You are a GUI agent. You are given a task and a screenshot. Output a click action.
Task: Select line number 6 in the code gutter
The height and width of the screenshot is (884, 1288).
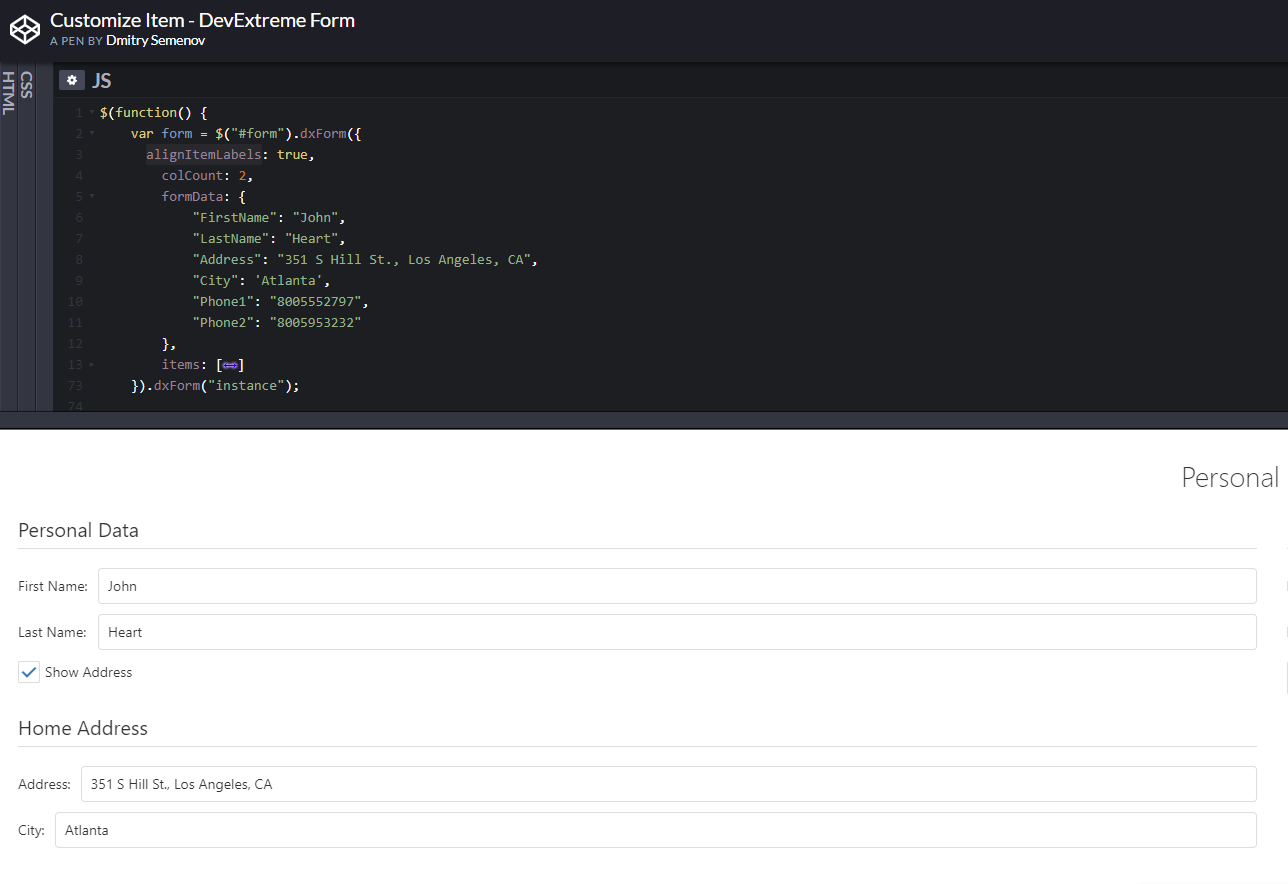coord(78,217)
